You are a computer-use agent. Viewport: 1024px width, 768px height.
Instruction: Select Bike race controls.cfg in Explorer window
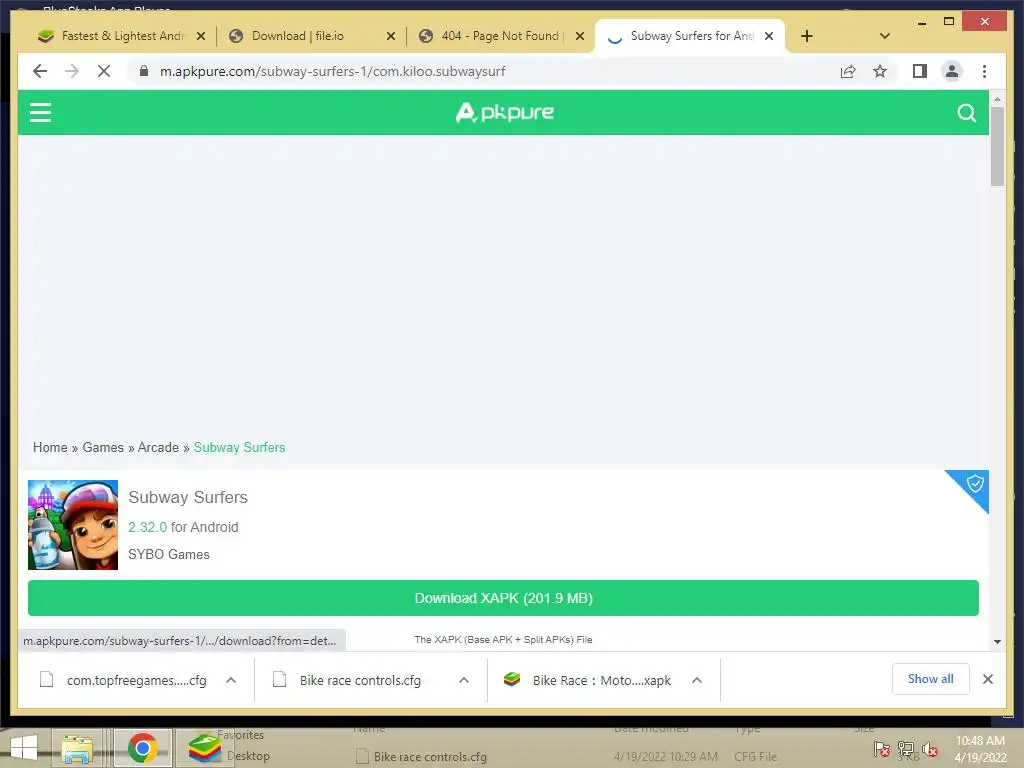point(430,757)
